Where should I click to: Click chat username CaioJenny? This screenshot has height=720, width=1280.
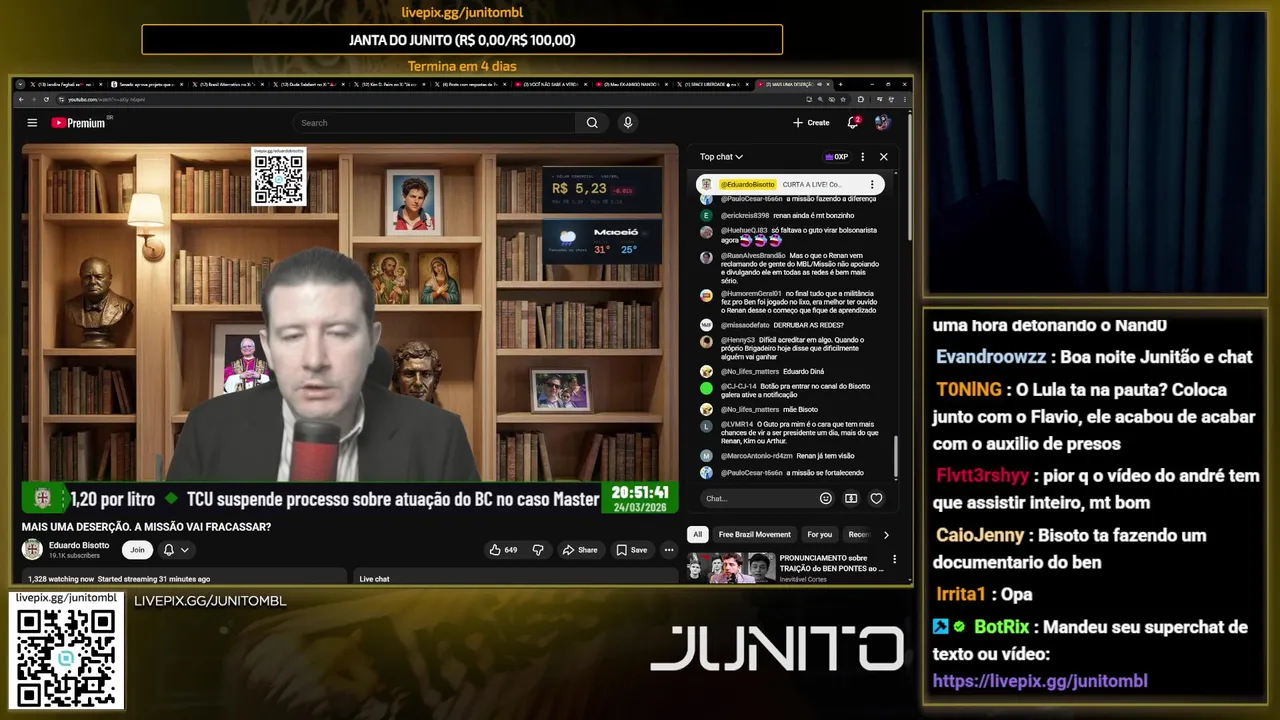pyautogui.click(x=980, y=536)
